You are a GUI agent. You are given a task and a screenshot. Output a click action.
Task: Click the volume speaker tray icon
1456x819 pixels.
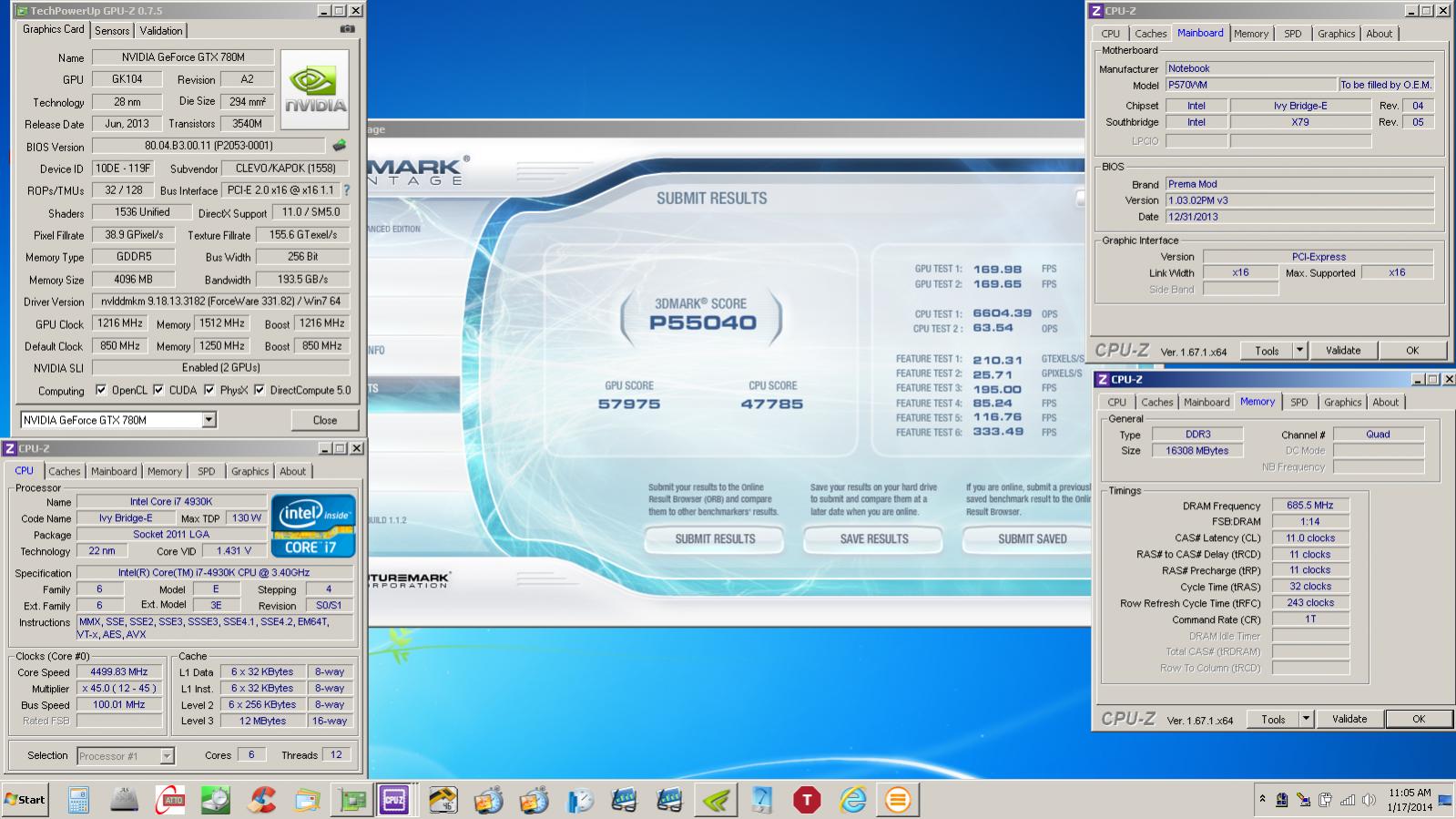click(1369, 800)
